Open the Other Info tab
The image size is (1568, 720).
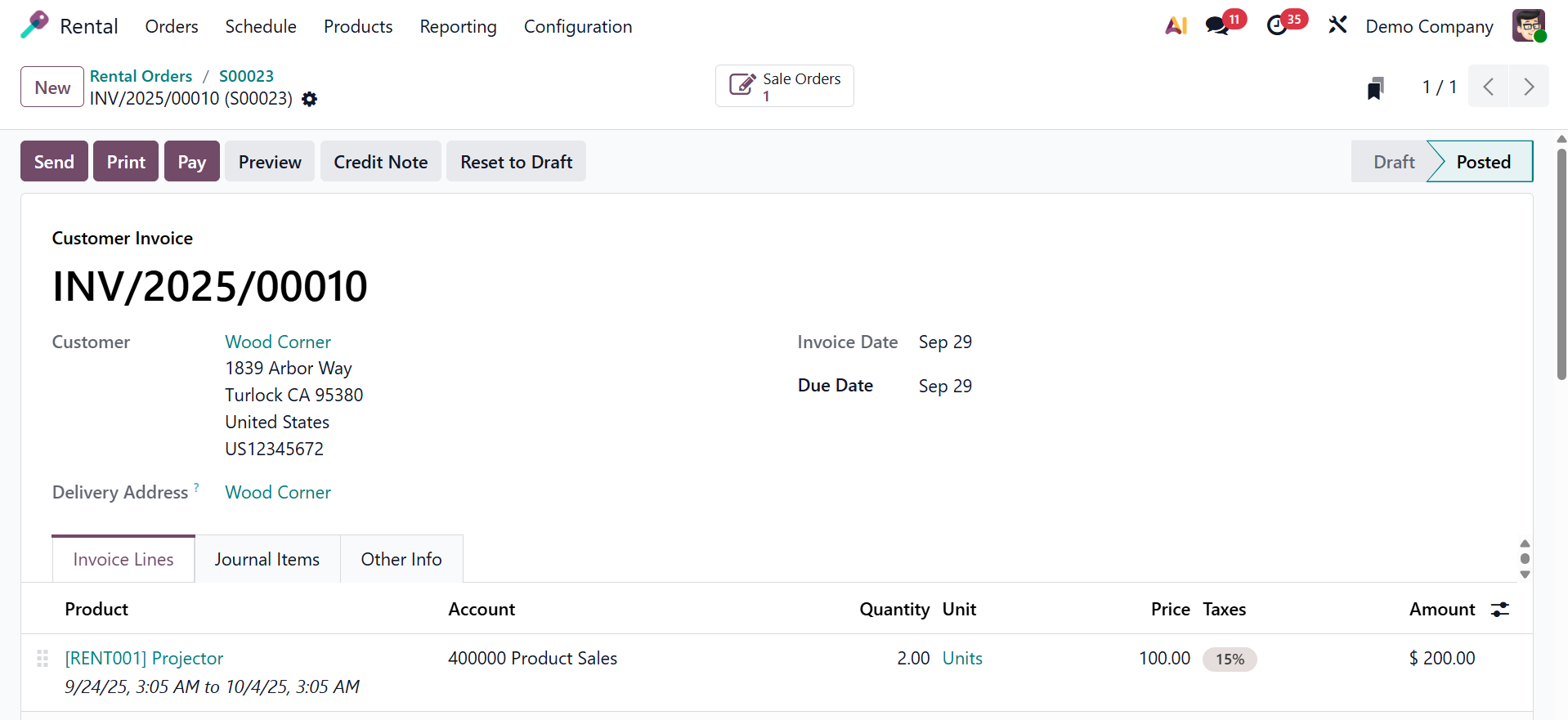[x=401, y=560]
